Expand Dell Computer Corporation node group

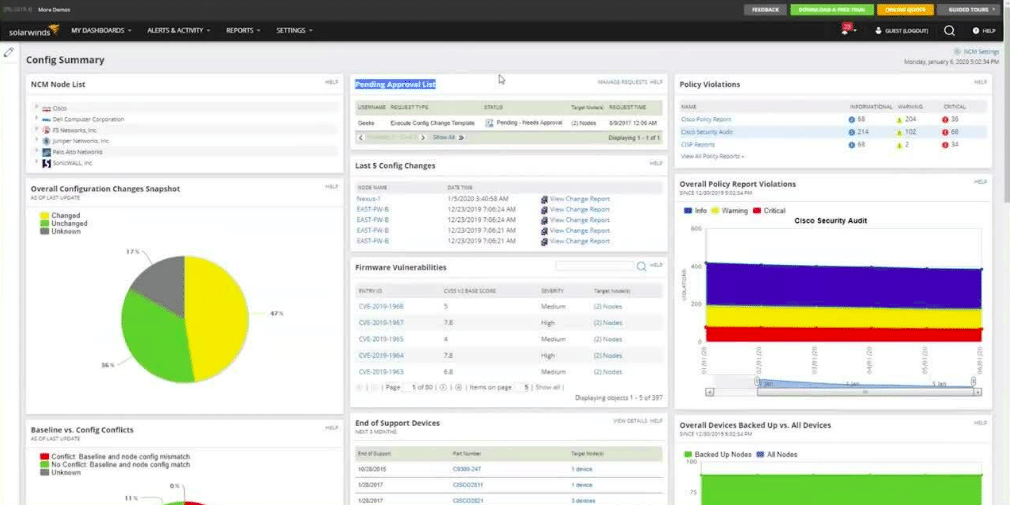(37, 119)
